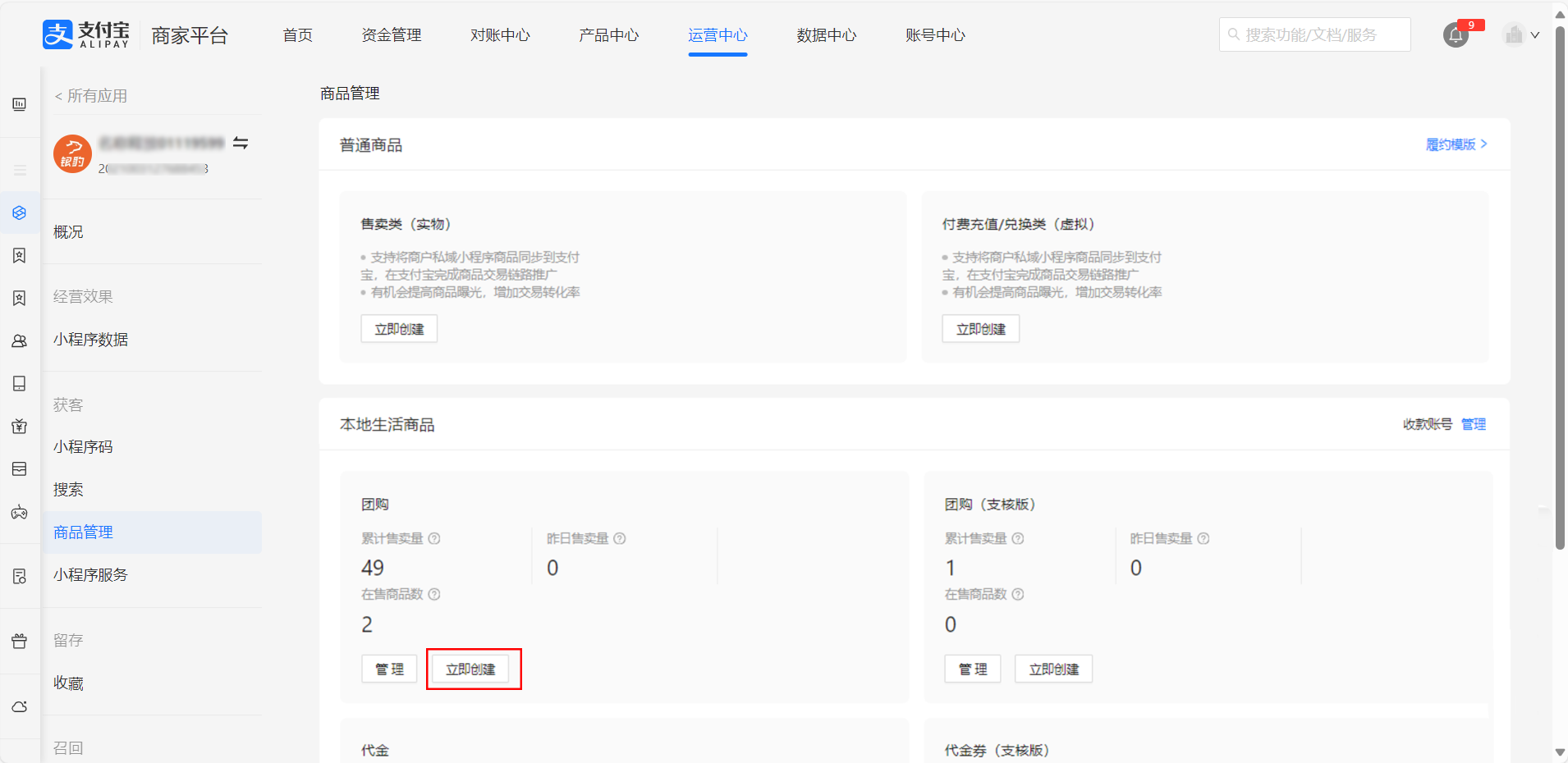1568x763 pixels.
Task: Open 履约模版 link with chevron
Action: coord(1456,144)
